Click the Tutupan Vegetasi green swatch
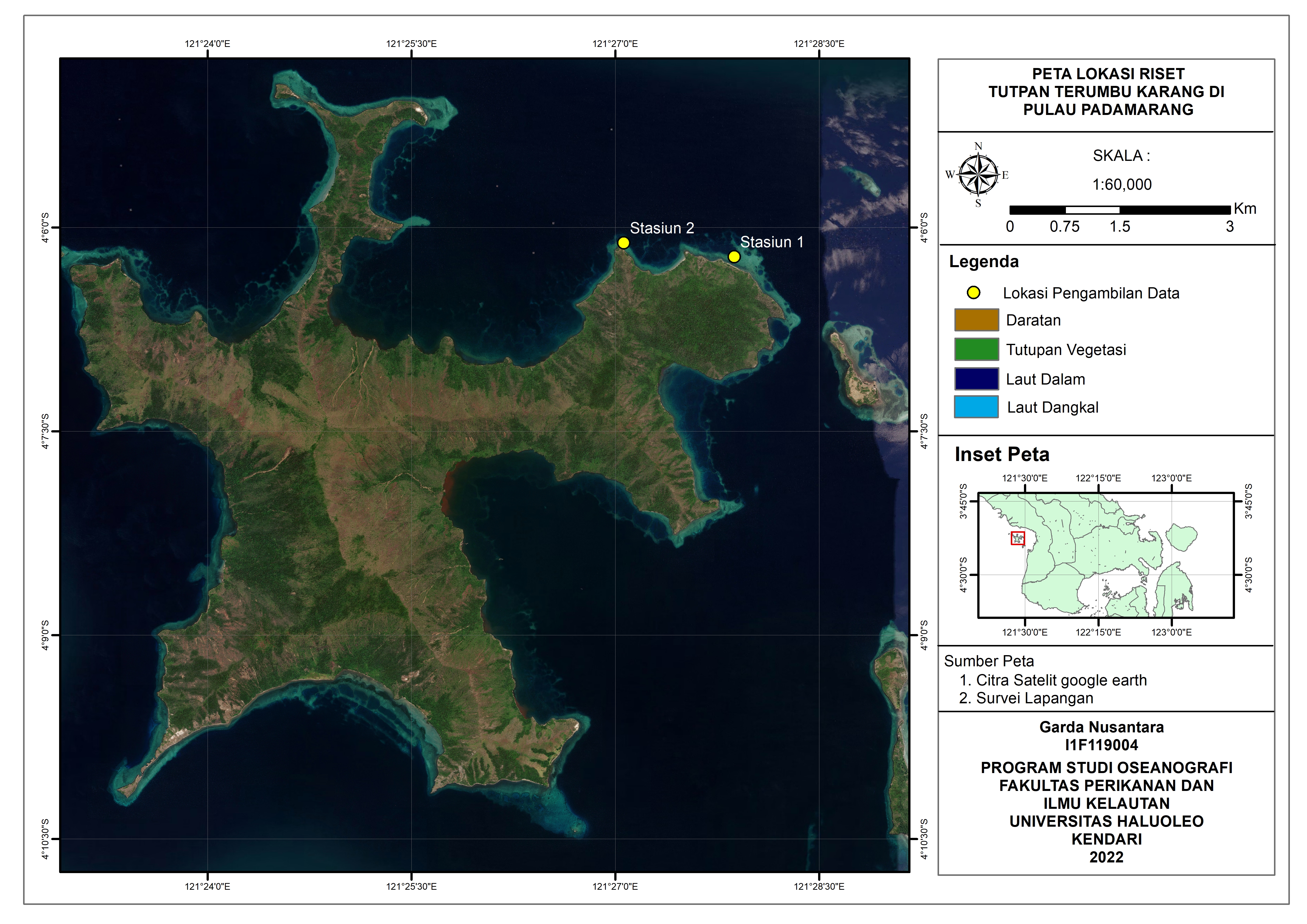This screenshot has width=1307, height=924. 976,350
